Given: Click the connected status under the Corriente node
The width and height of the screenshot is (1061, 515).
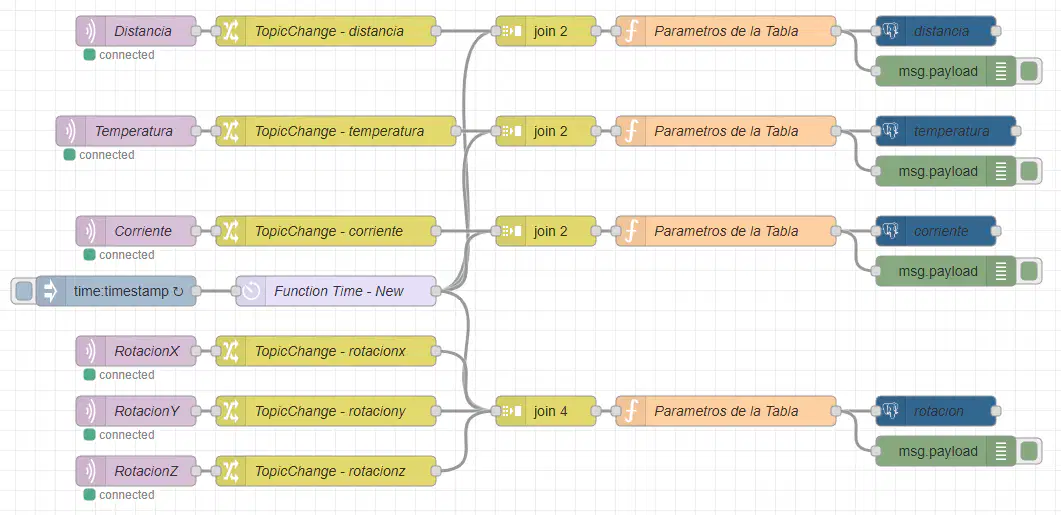Looking at the screenshot, I should [119, 255].
